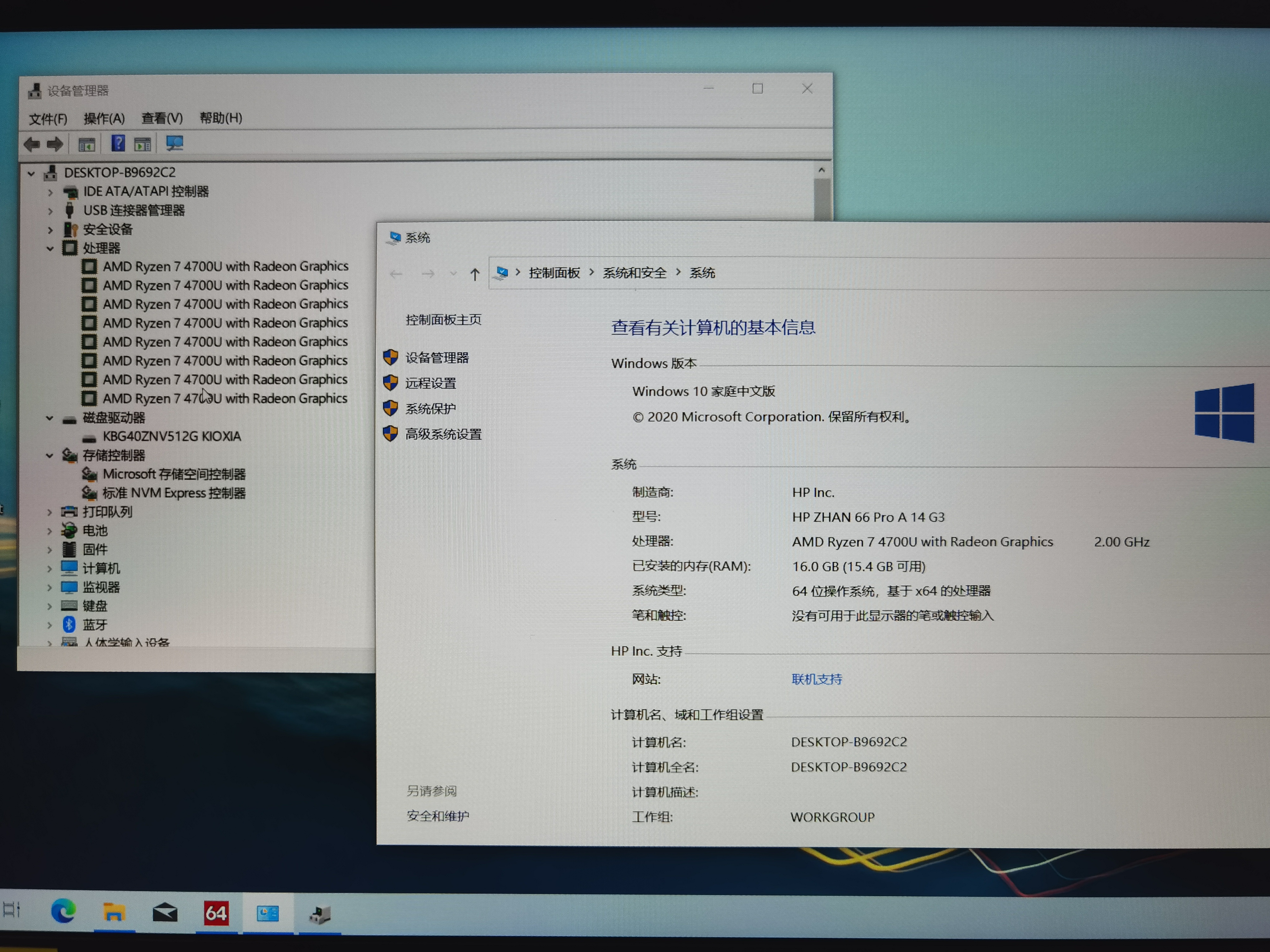Click the 联机支持 support link
This screenshot has height=952, width=1270.
[816, 679]
